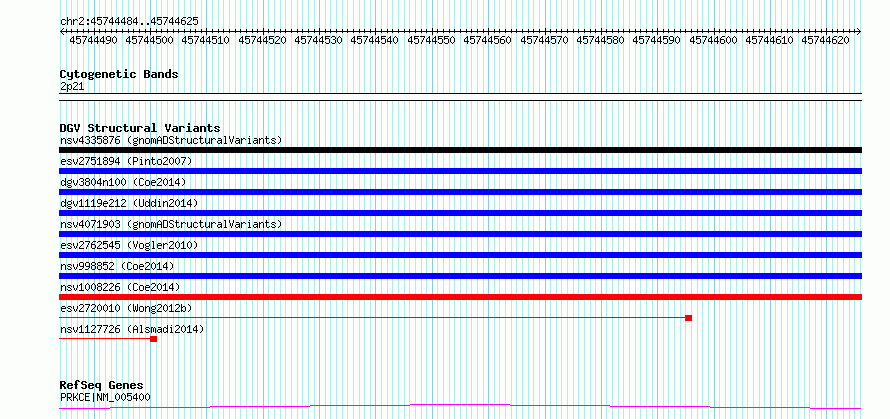Click ruler coordinate 45744610
Image resolution: width=890 pixels, height=419 pixels.
click(x=769, y=40)
